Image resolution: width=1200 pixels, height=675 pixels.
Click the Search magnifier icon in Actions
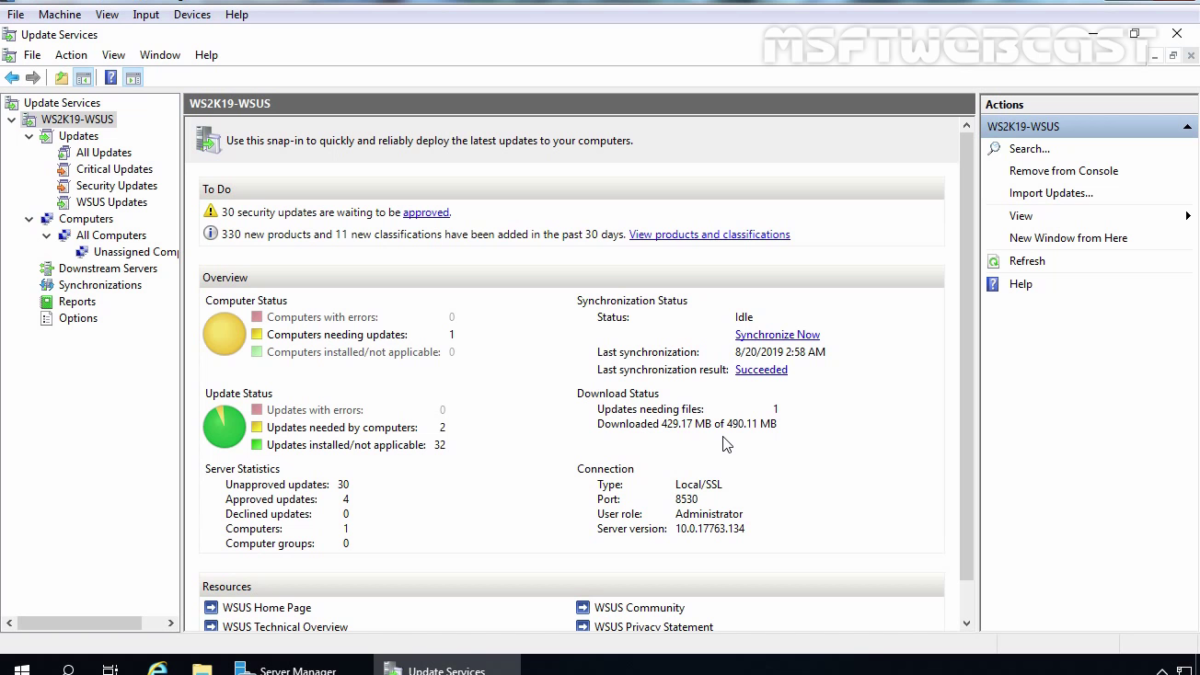click(x=994, y=148)
